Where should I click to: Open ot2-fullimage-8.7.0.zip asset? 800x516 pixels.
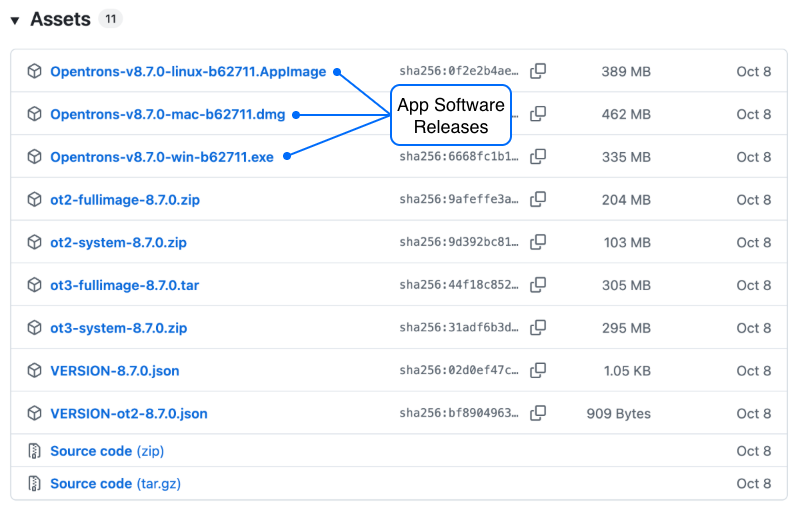pyautogui.click(x=125, y=200)
